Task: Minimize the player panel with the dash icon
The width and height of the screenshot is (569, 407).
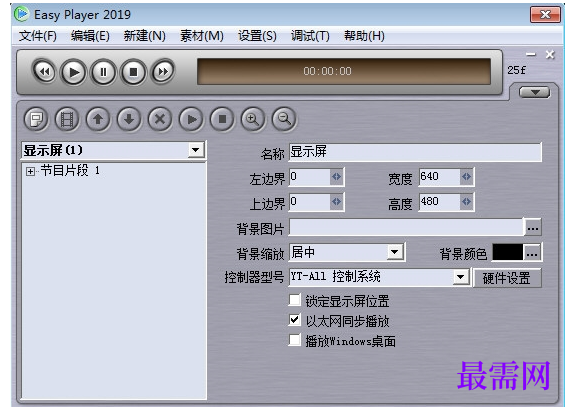Action: 531,55
